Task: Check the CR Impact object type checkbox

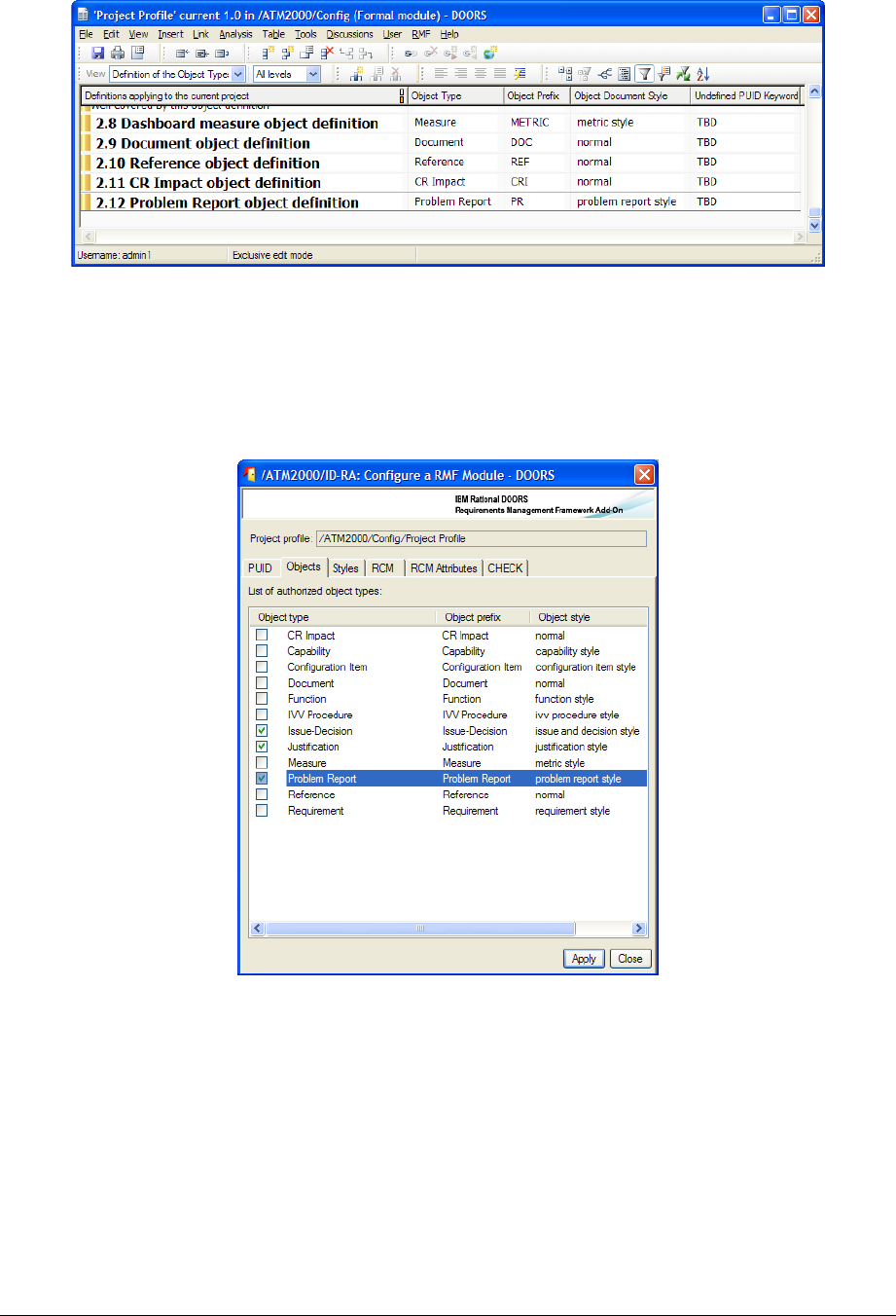Action: click(262, 636)
